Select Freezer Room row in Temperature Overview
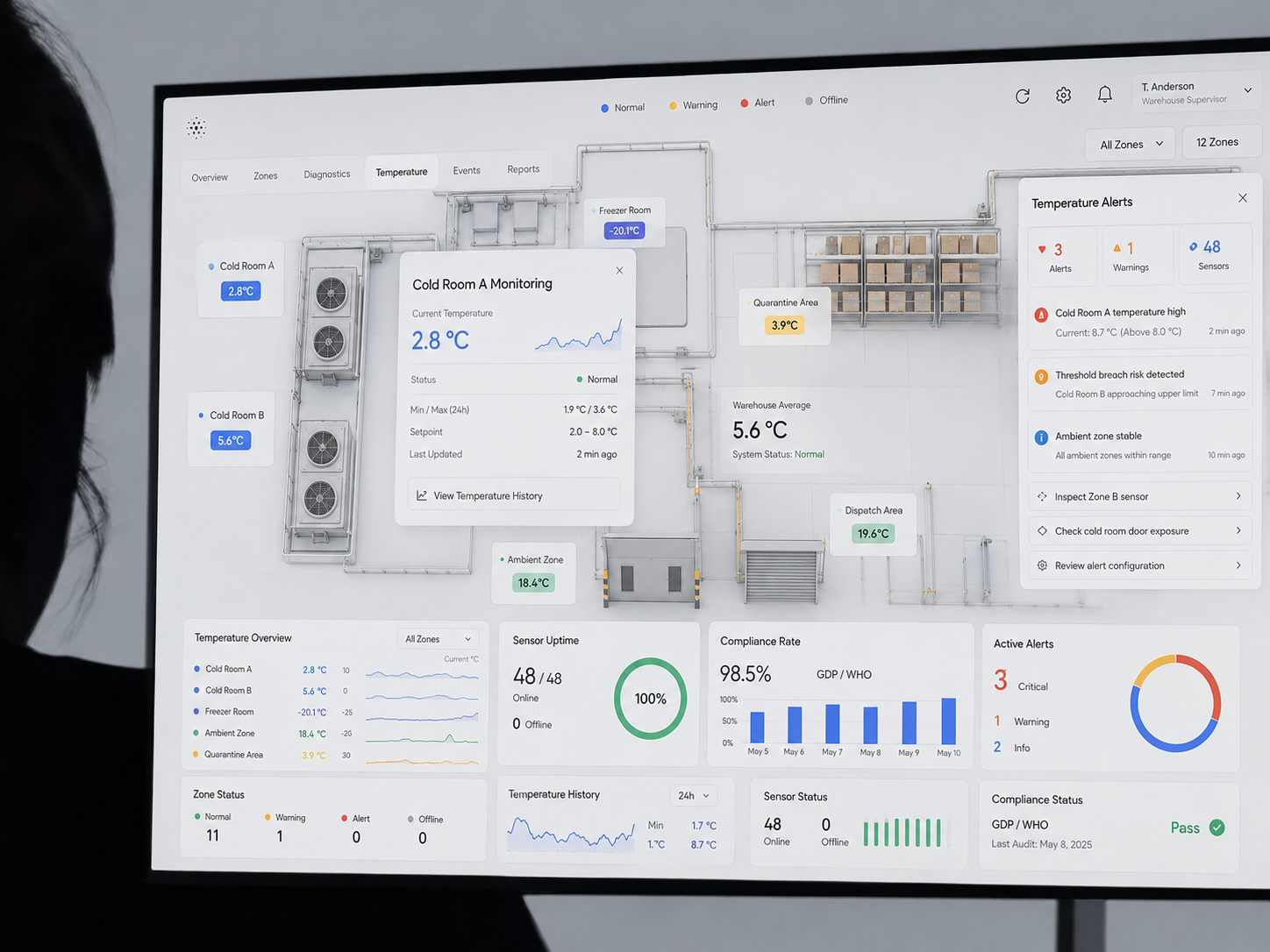 tap(336, 712)
